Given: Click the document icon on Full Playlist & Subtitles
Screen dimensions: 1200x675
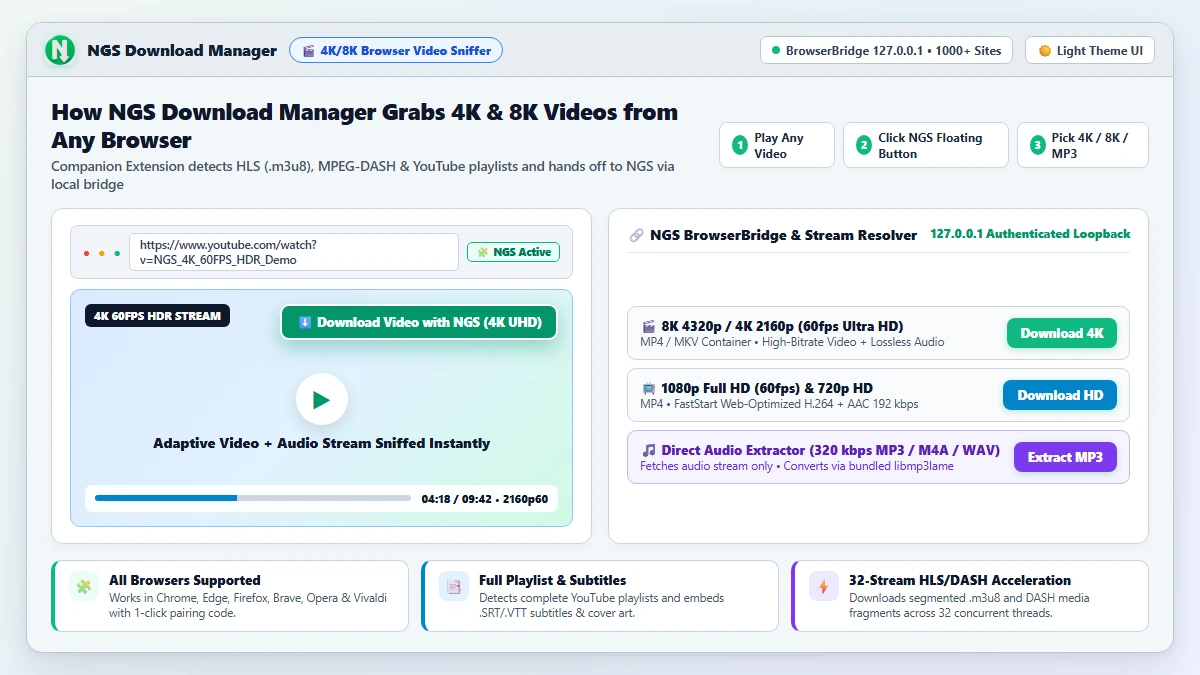Looking at the screenshot, I should pos(454,587).
